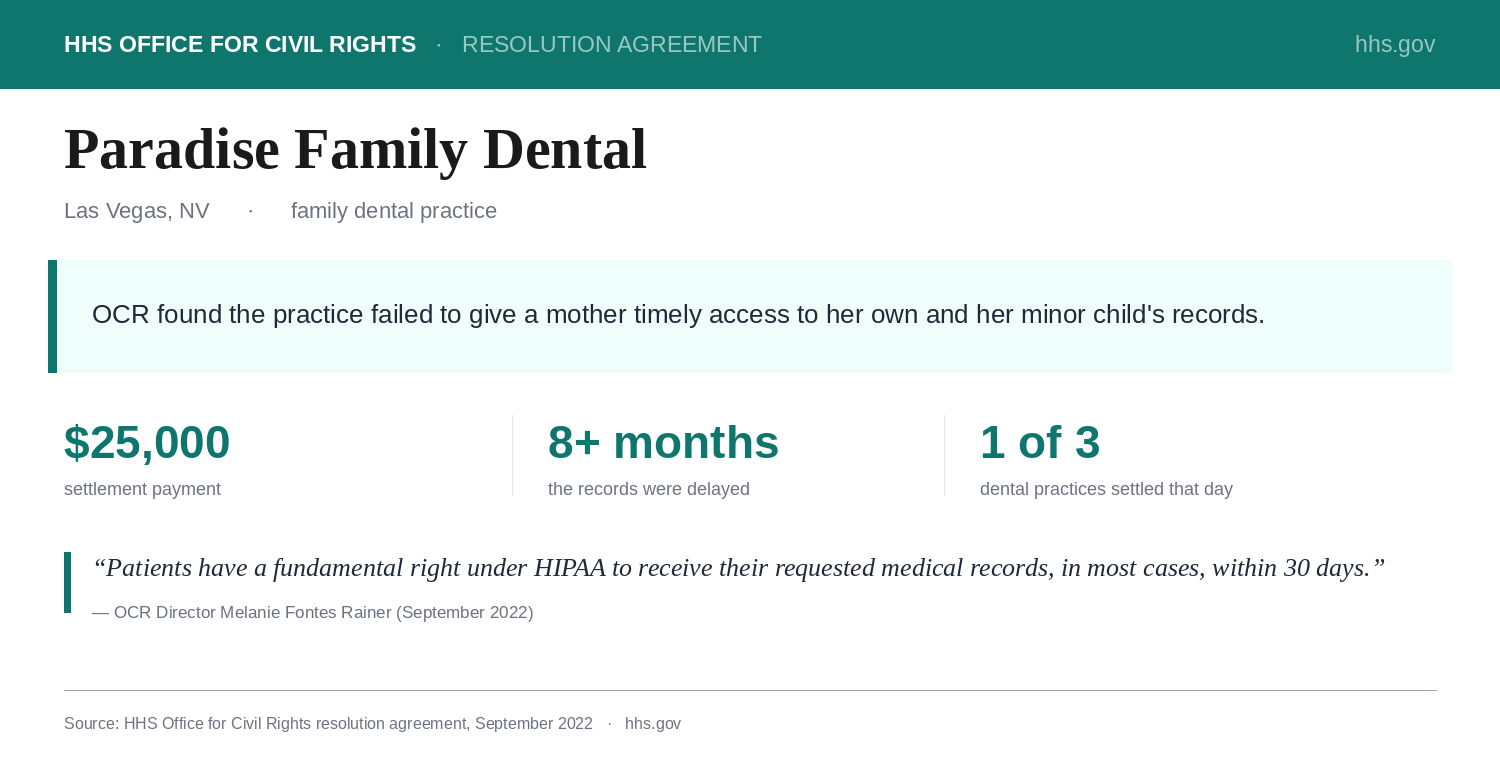The width and height of the screenshot is (1500, 760).
Task: Open the hhs.gov link in the footer
Action: [x=653, y=723]
